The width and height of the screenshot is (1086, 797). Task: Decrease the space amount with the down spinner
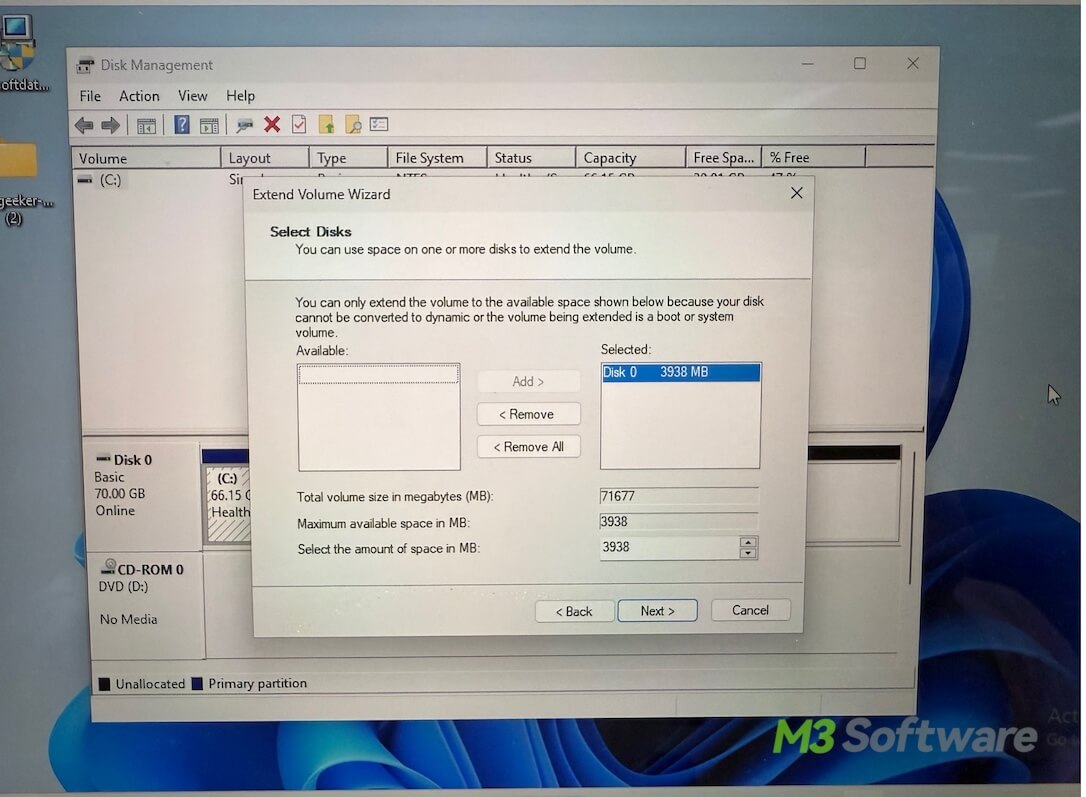click(748, 553)
